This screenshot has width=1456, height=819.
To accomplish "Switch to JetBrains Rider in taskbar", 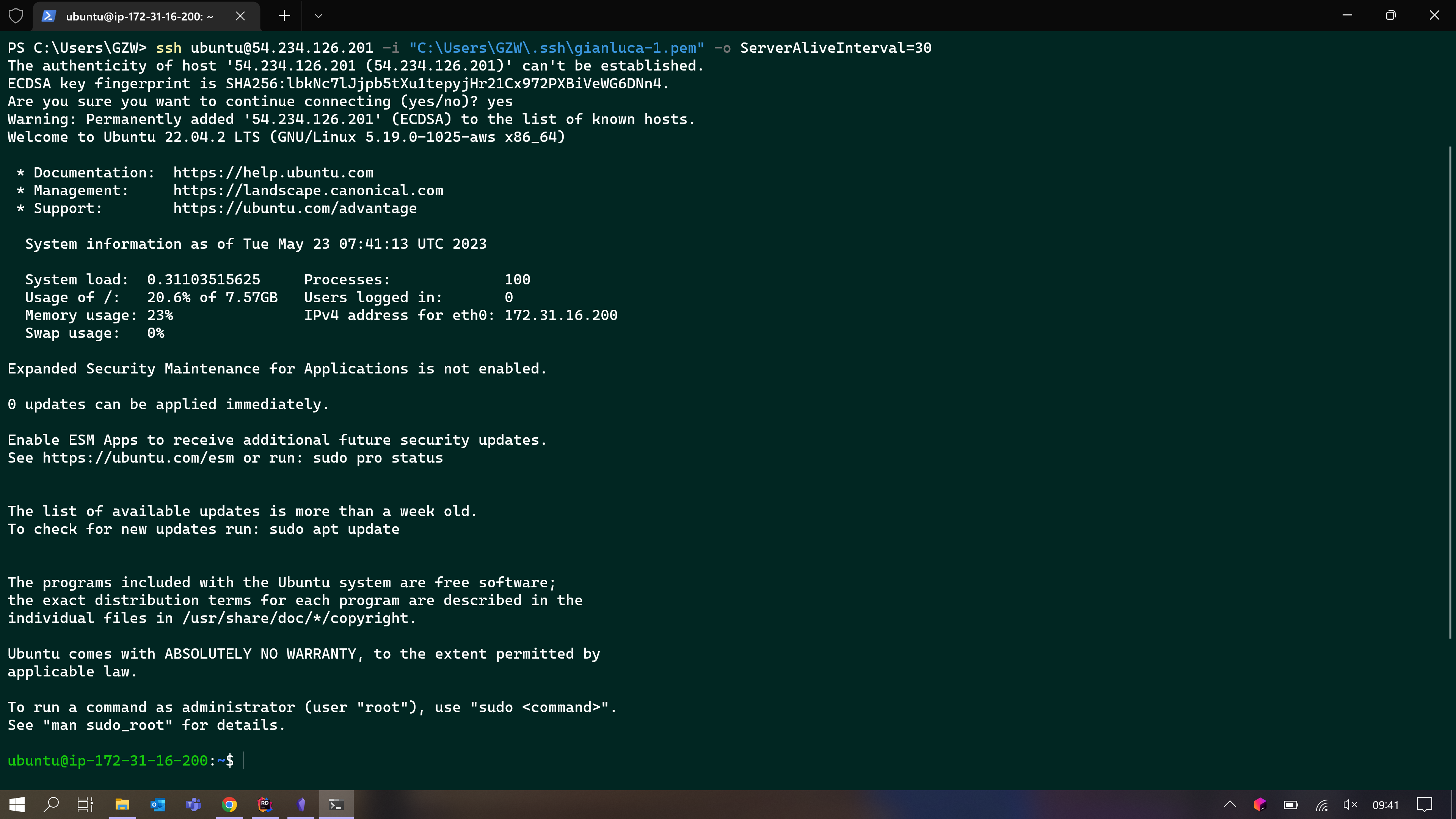I will pyautogui.click(x=265, y=804).
